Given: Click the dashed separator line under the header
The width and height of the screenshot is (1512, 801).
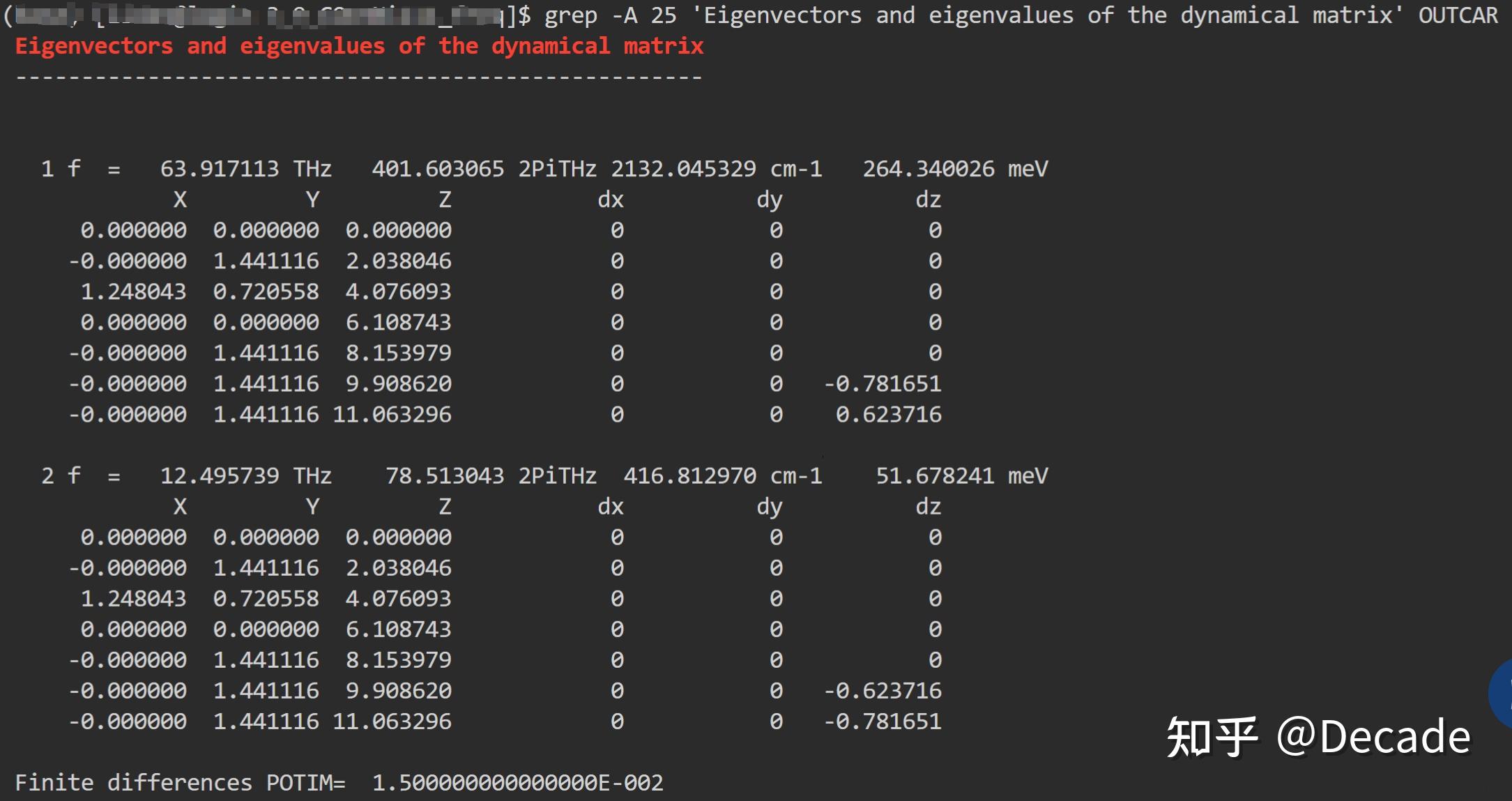Looking at the screenshot, I should (x=359, y=77).
